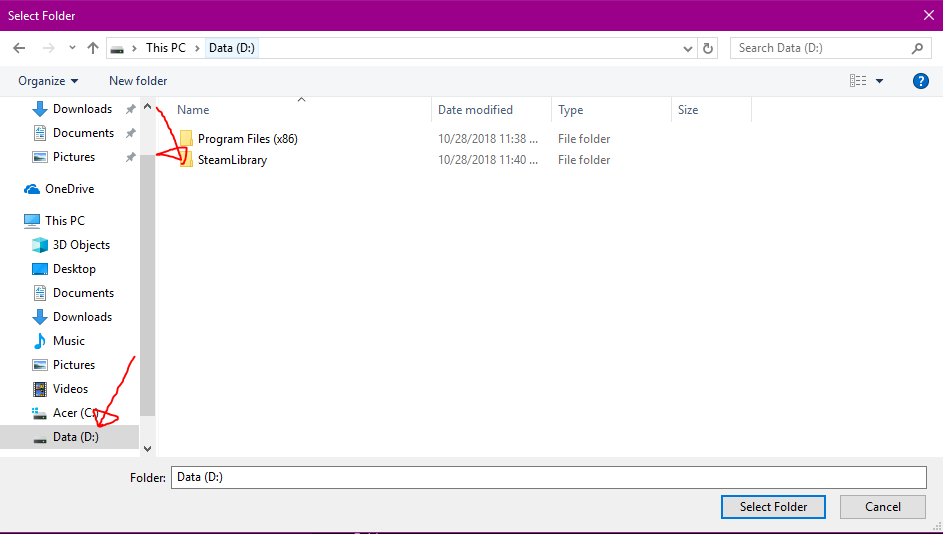The height and width of the screenshot is (534, 943).
Task: Open Videos under This PC
Action: [61, 389]
